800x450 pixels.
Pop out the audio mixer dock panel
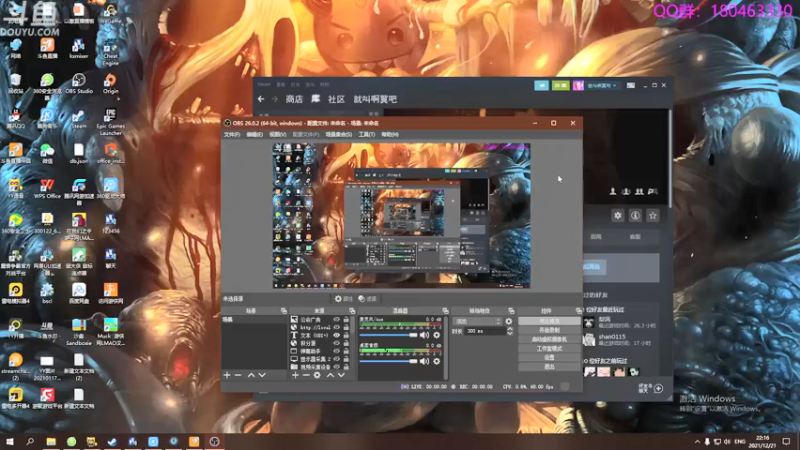tap(445, 311)
